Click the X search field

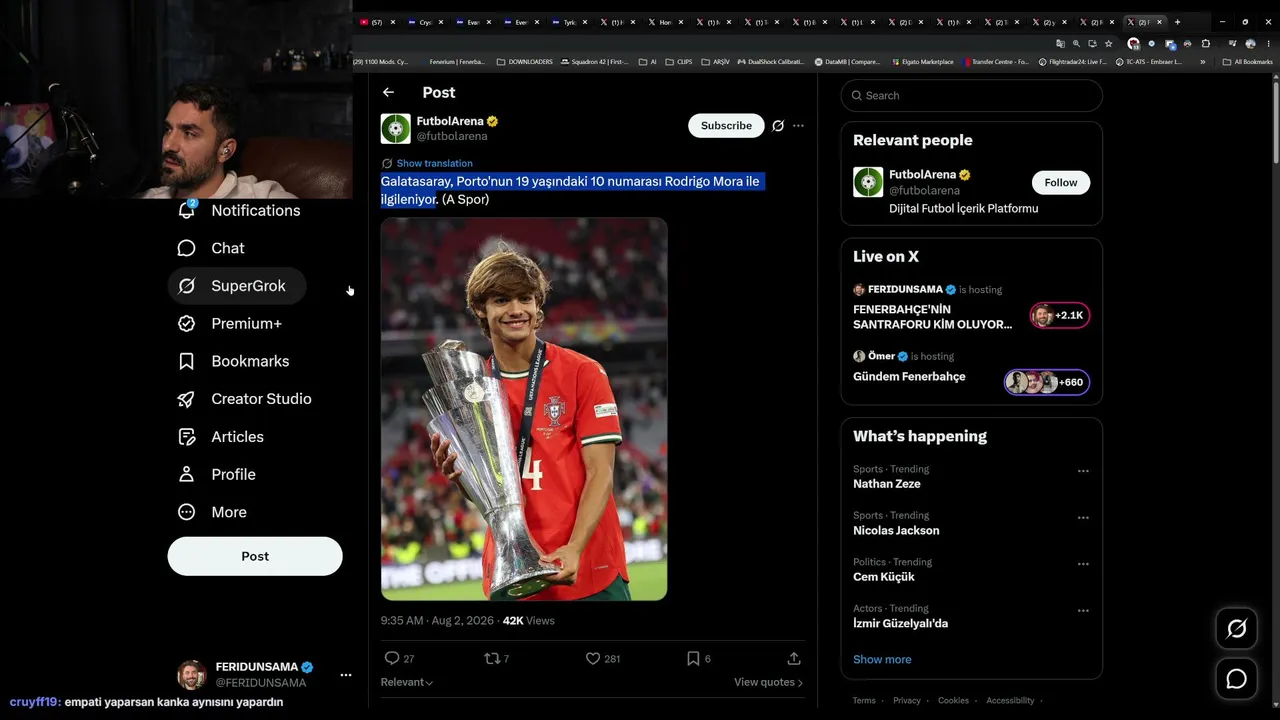[x=971, y=96]
